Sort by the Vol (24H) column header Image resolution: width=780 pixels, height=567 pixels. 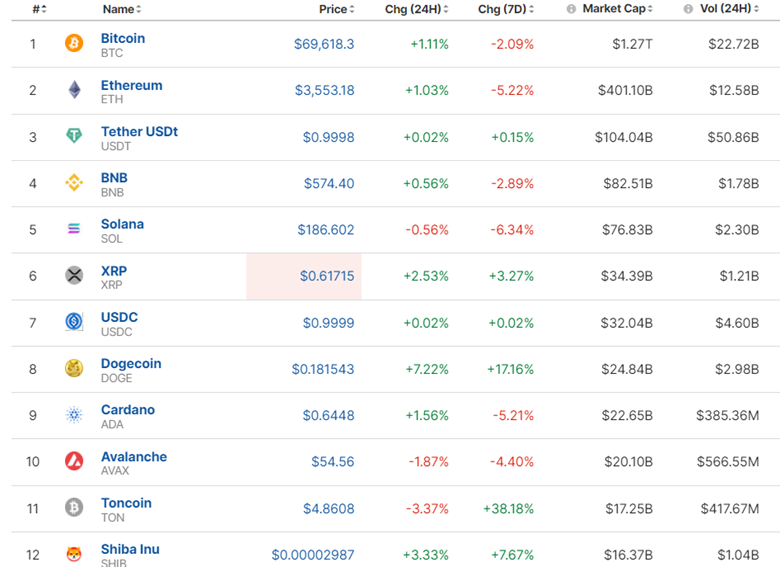click(729, 9)
